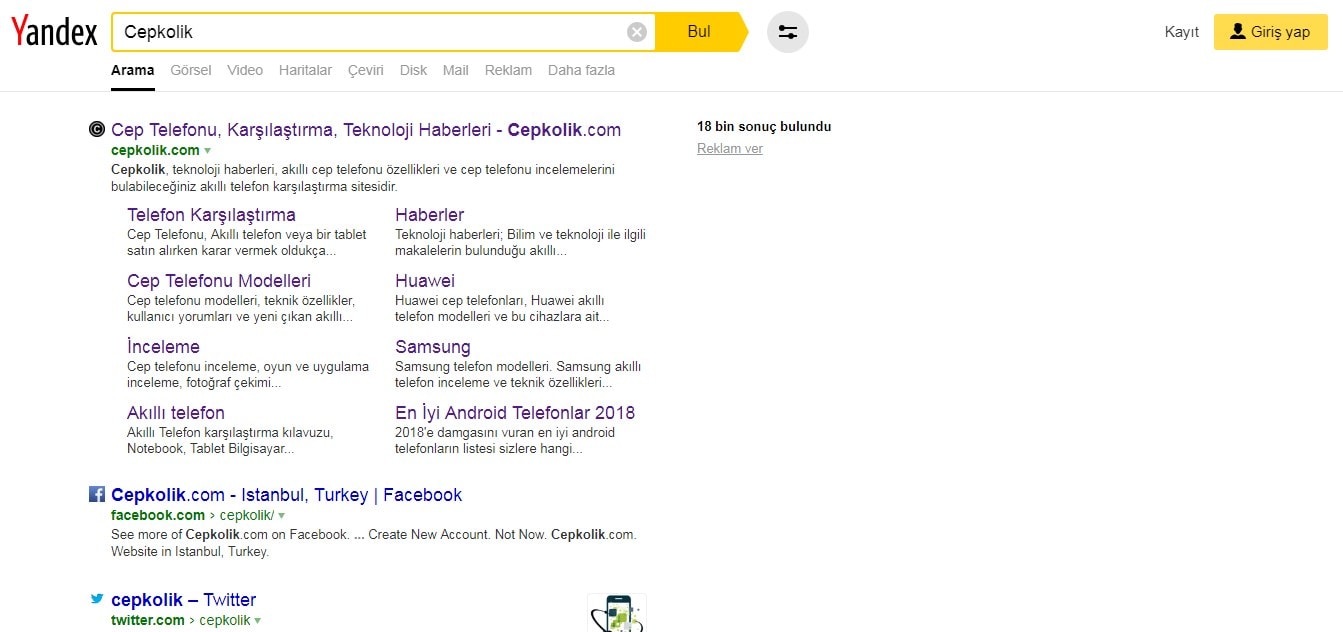Viewport: 1343px width, 632px height.
Task: Open the Çeviri tab
Action: (366, 70)
